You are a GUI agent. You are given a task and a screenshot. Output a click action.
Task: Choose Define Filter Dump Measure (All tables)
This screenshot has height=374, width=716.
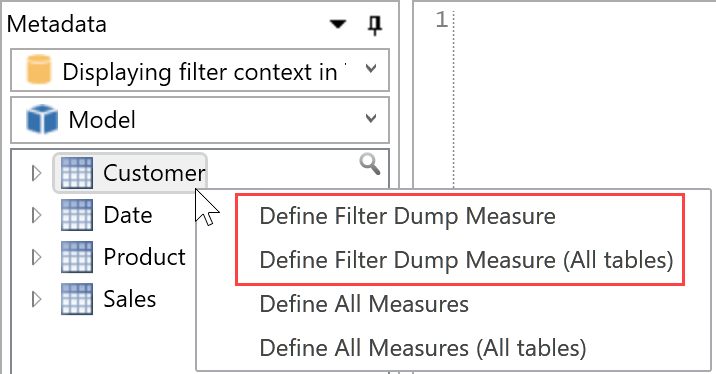(x=466, y=260)
